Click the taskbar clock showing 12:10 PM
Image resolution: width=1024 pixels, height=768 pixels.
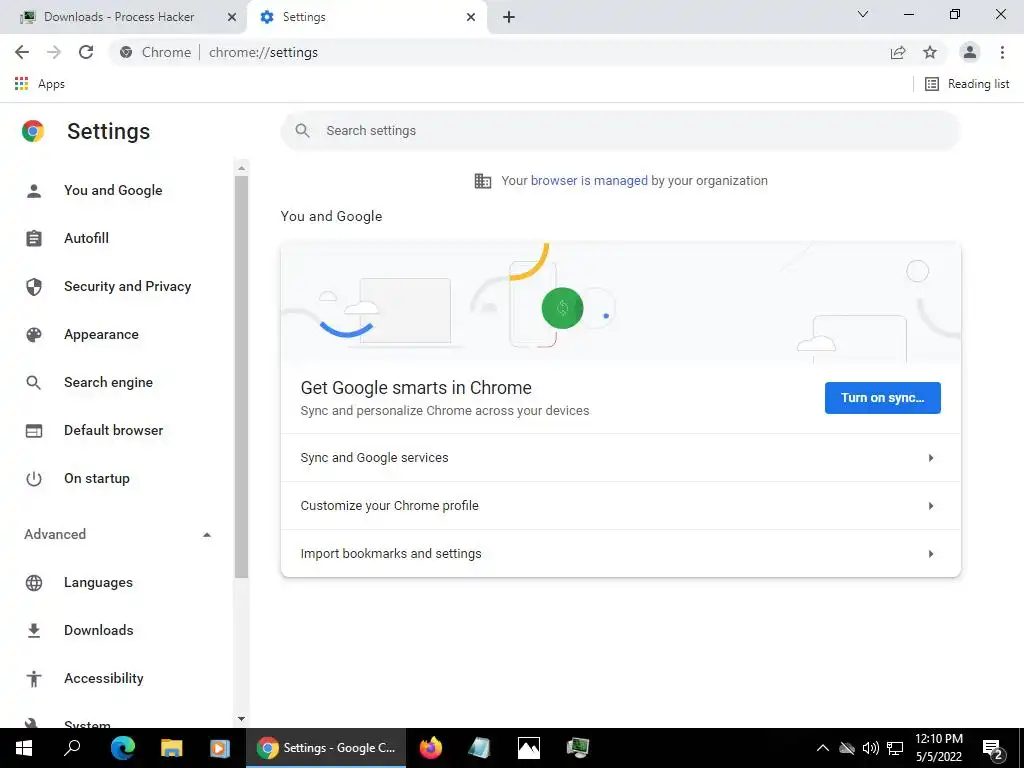pos(938,748)
